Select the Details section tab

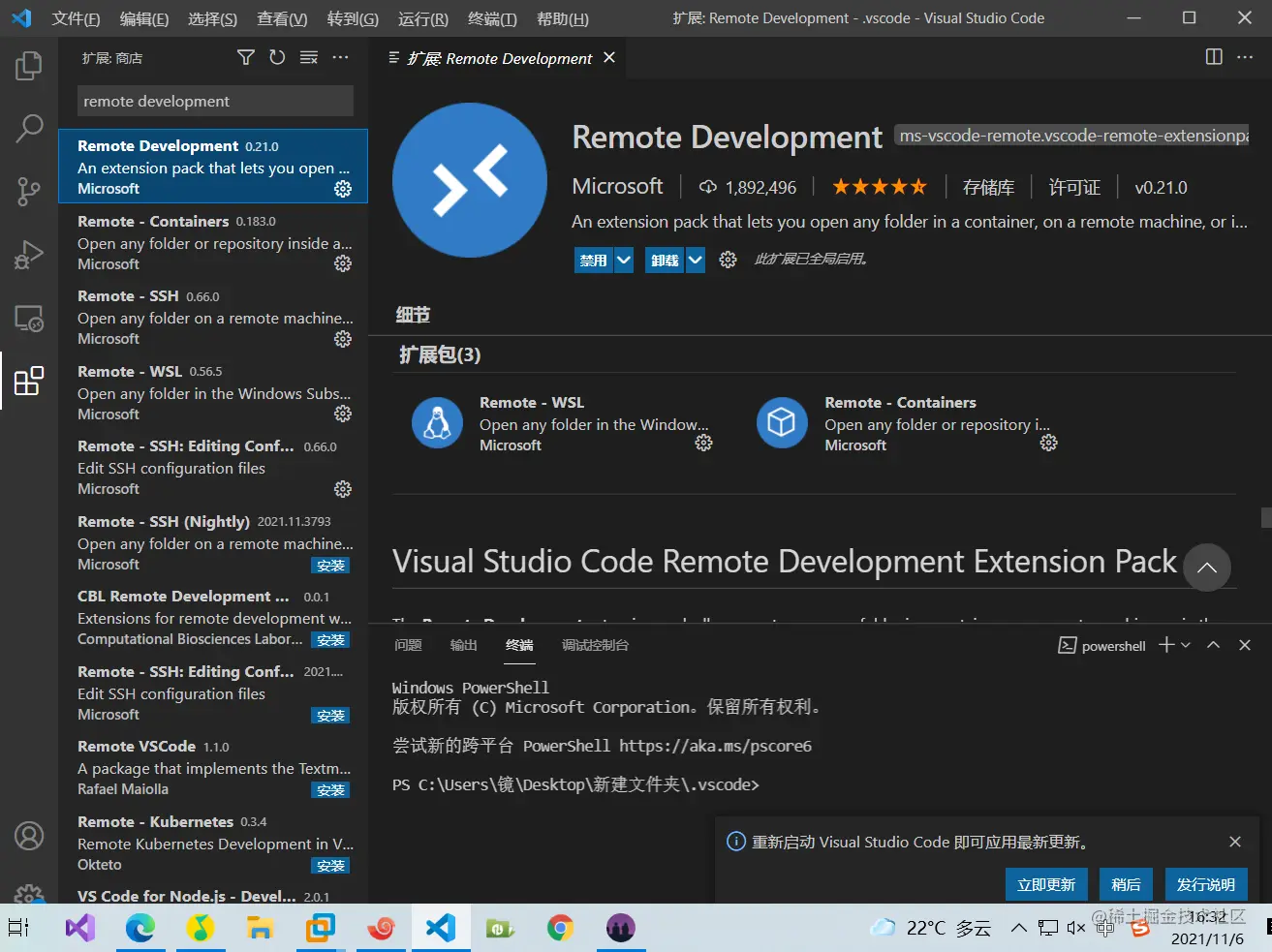(413, 315)
